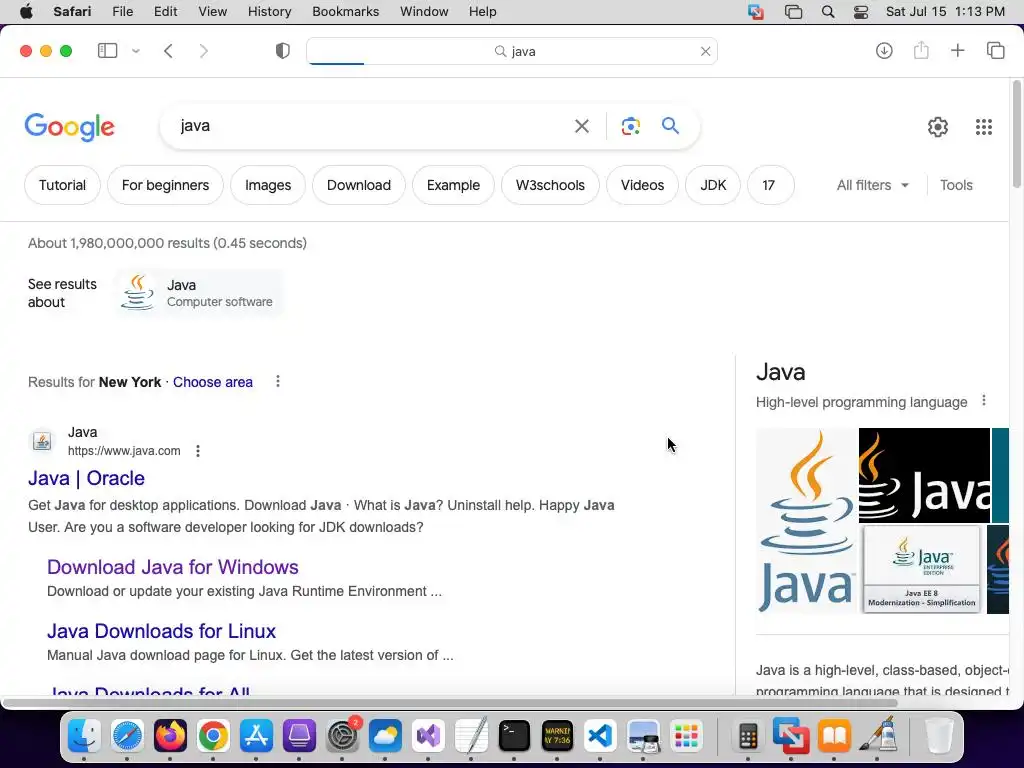Click the Google logo

(69, 127)
